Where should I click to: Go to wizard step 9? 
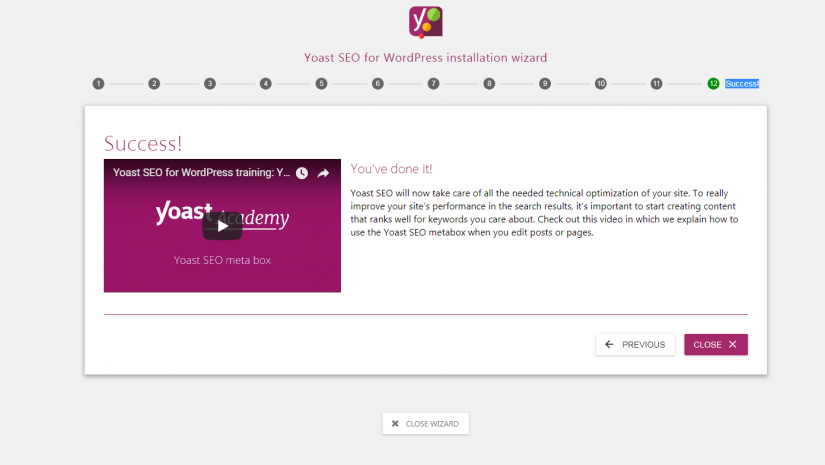click(545, 84)
